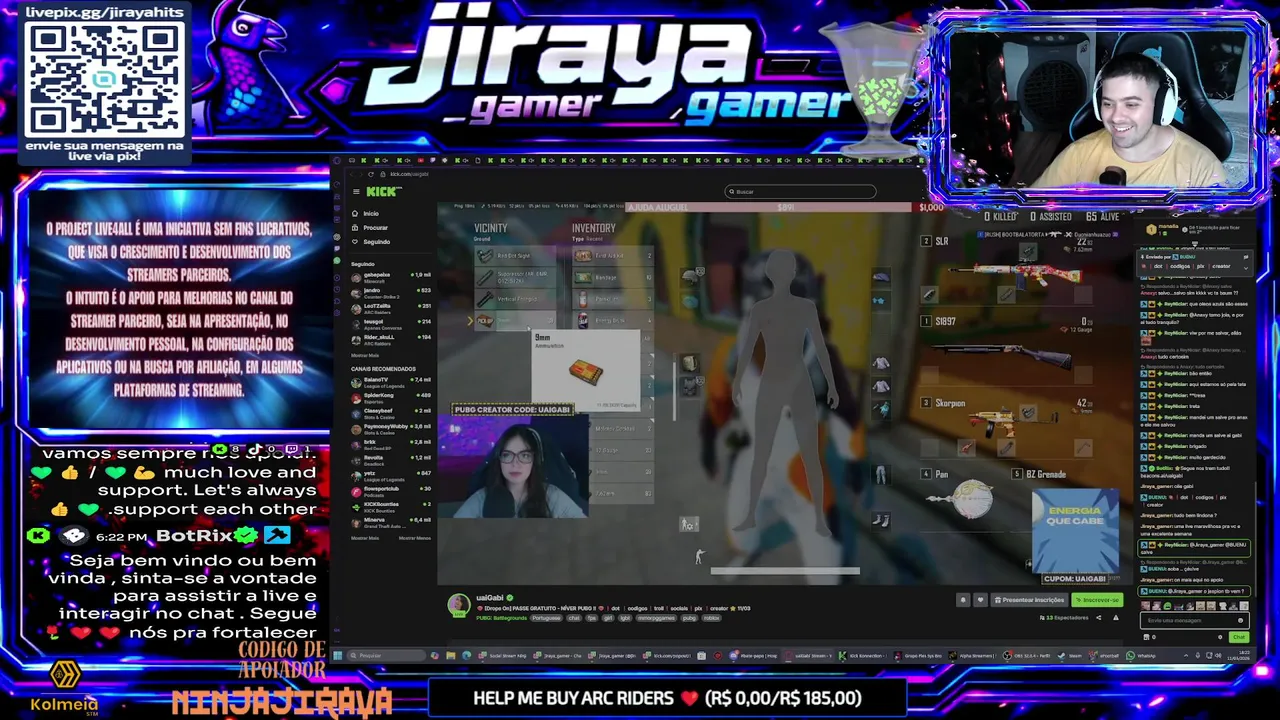Open the uaiGabi channel name
This screenshot has width=1280, height=720.
[488, 598]
